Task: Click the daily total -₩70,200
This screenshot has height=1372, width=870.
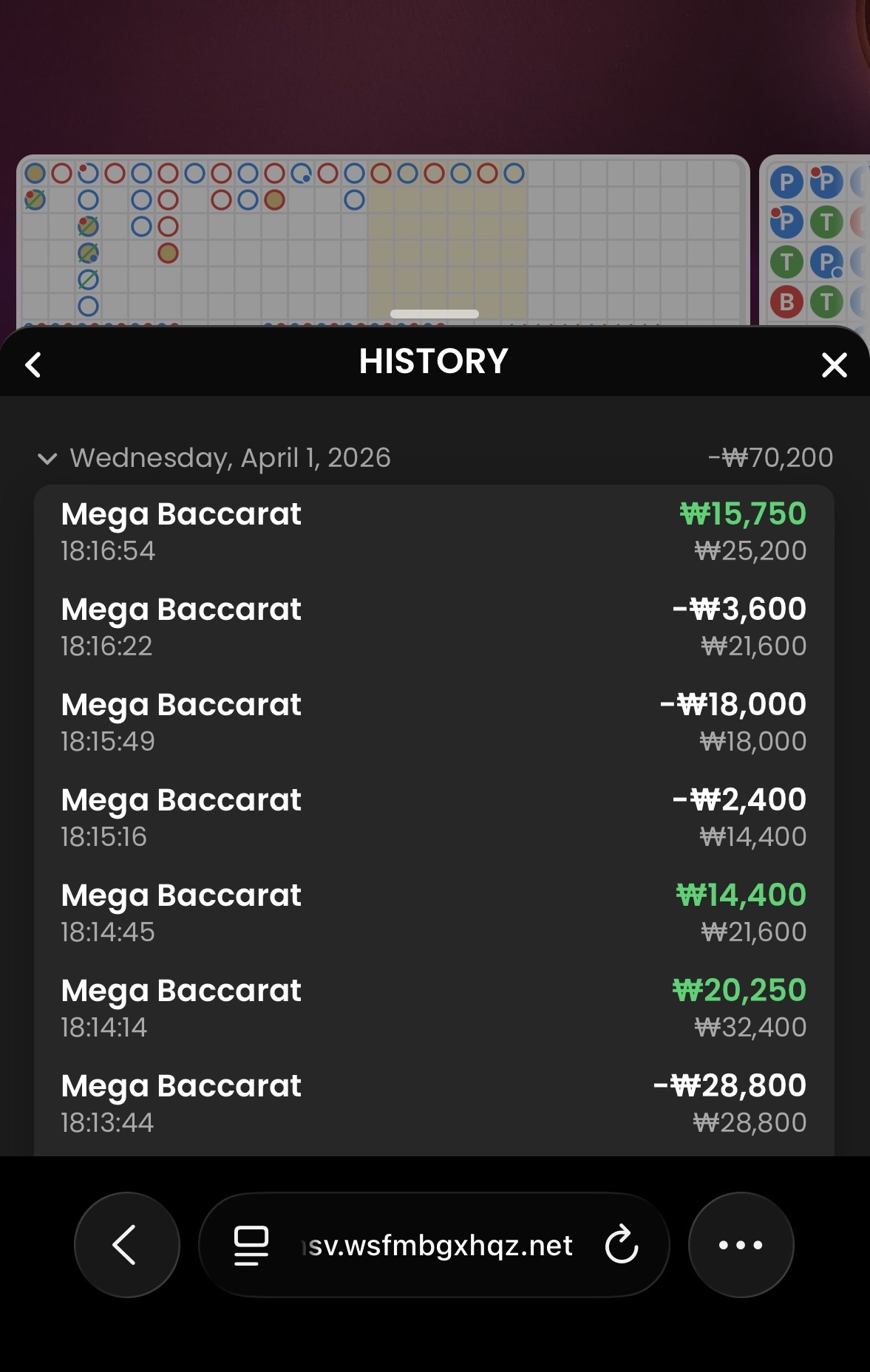Action: pos(770,458)
